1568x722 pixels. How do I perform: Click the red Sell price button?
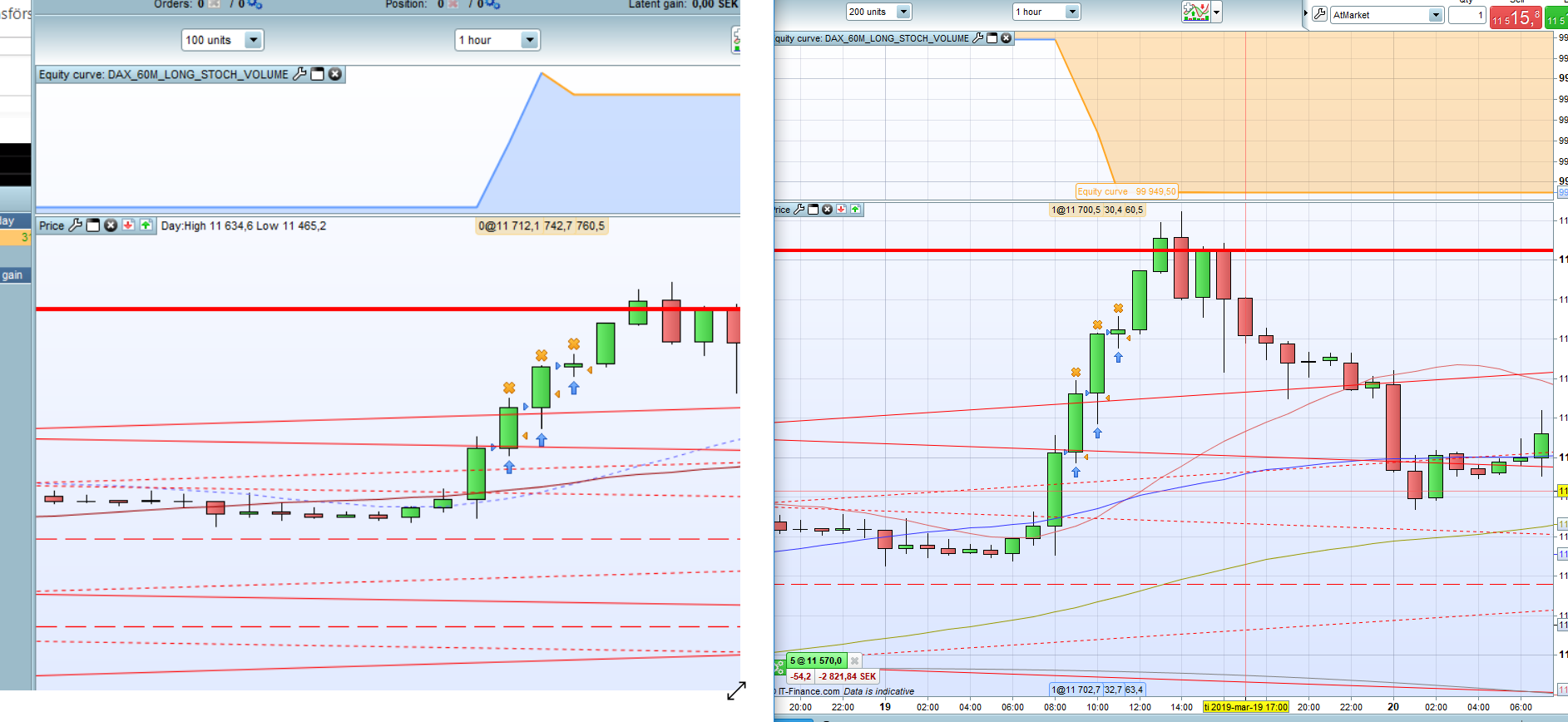[1516, 17]
